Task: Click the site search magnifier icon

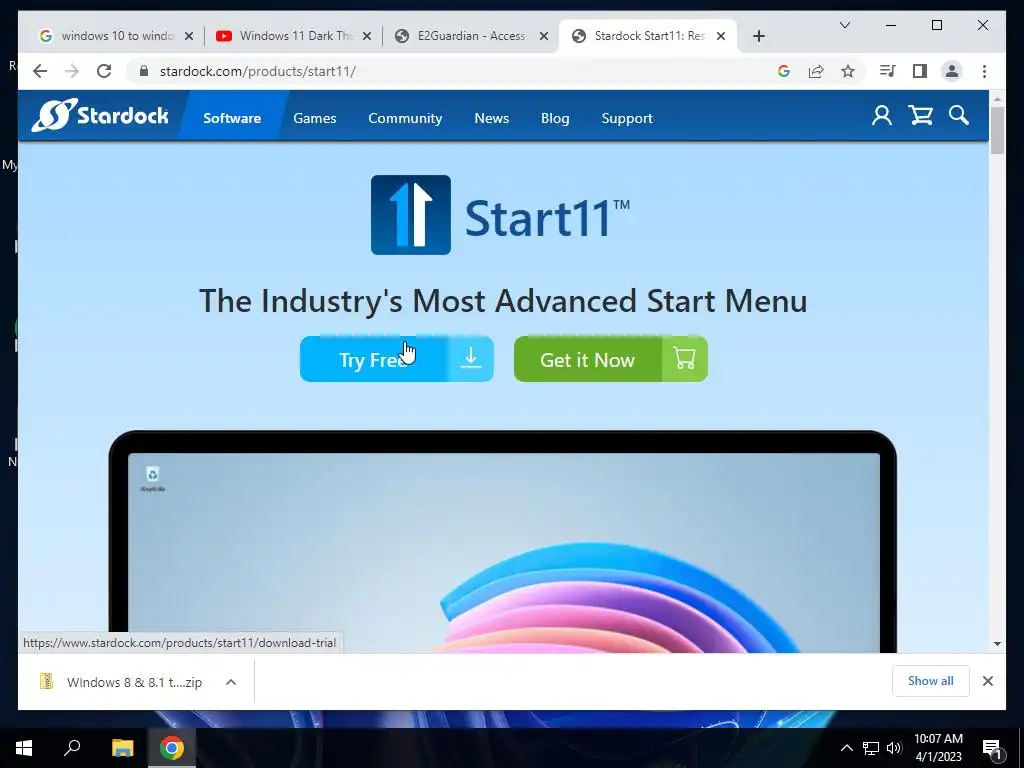Action: [x=959, y=116]
